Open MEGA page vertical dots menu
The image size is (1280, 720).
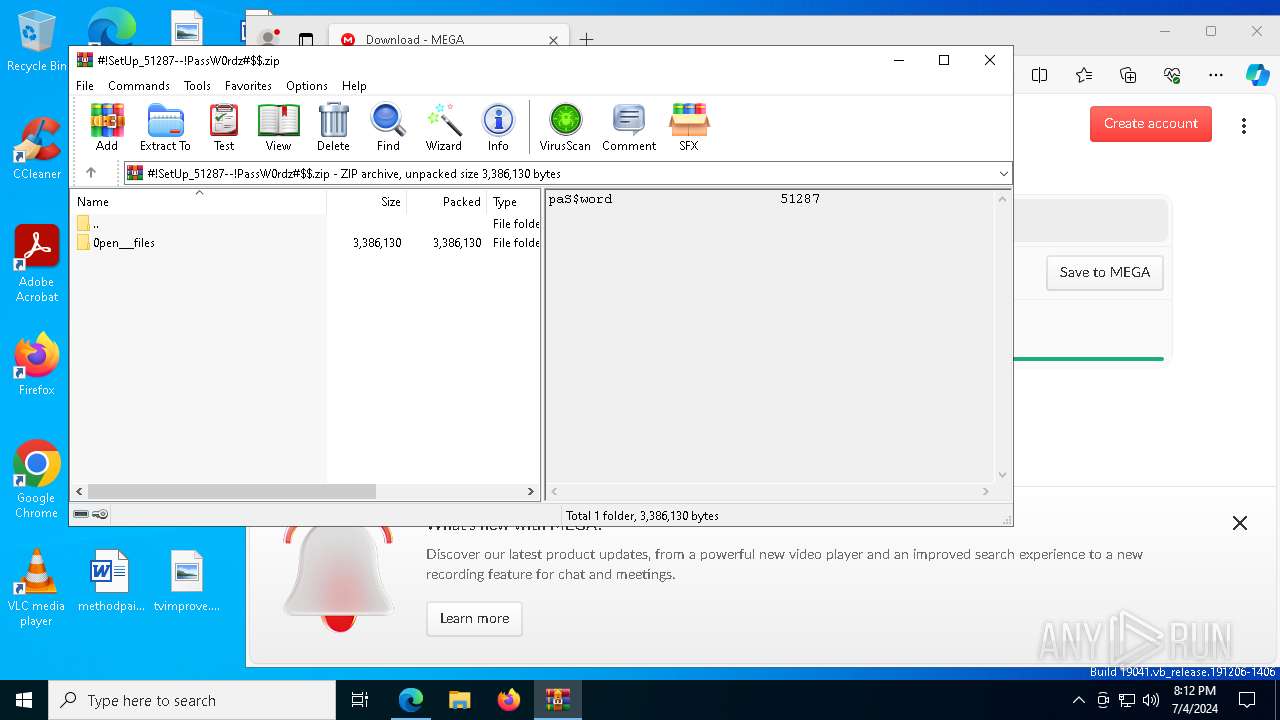tap(1244, 126)
